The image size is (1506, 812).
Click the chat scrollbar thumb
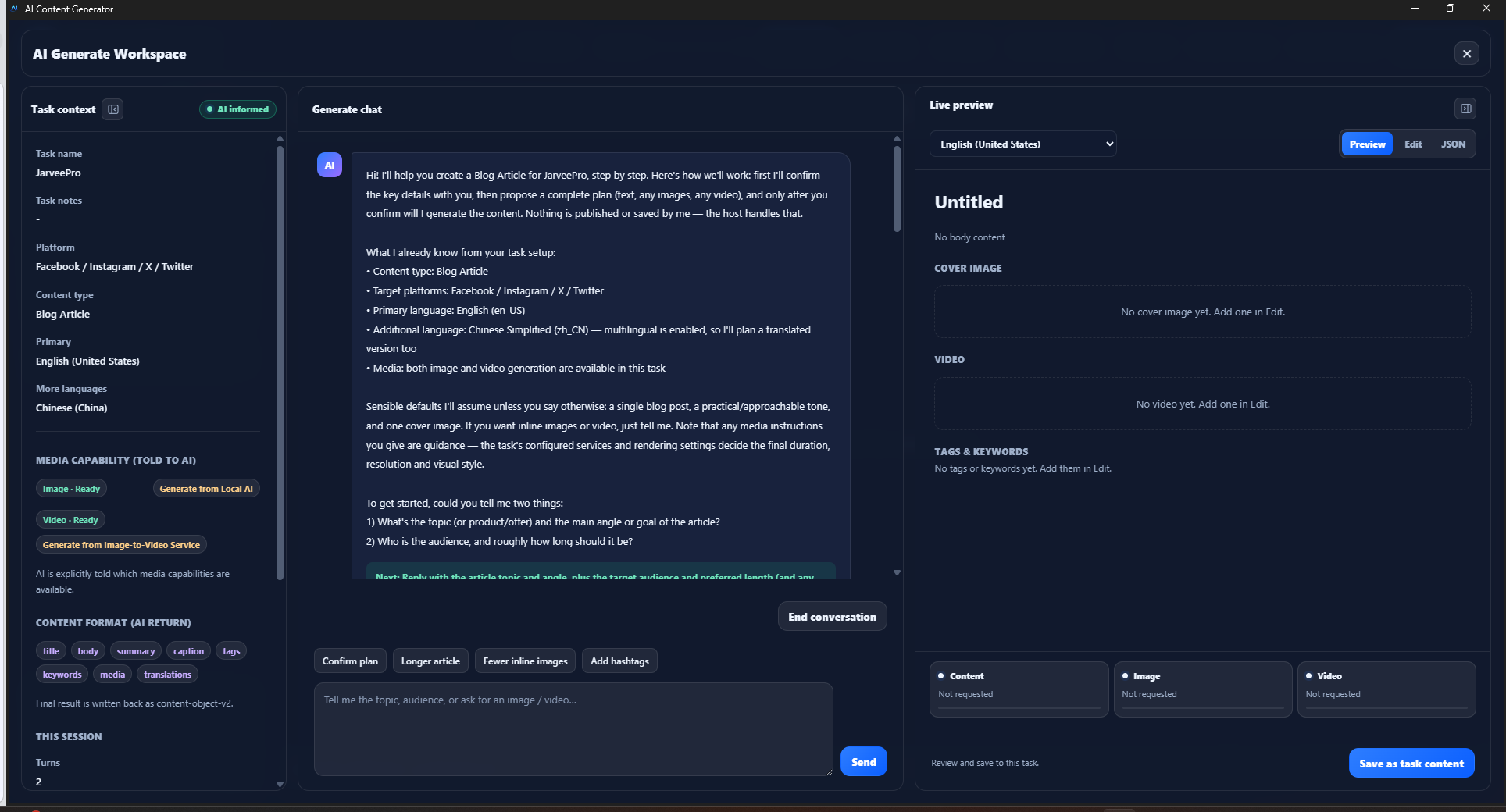(x=897, y=188)
